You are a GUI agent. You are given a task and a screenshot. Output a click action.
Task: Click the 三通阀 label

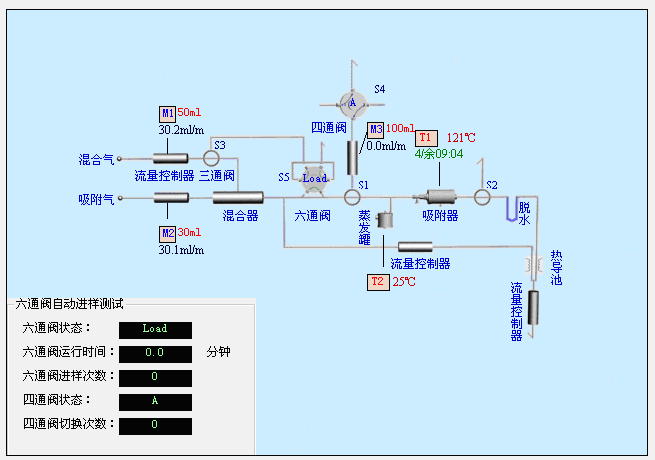click(217, 176)
